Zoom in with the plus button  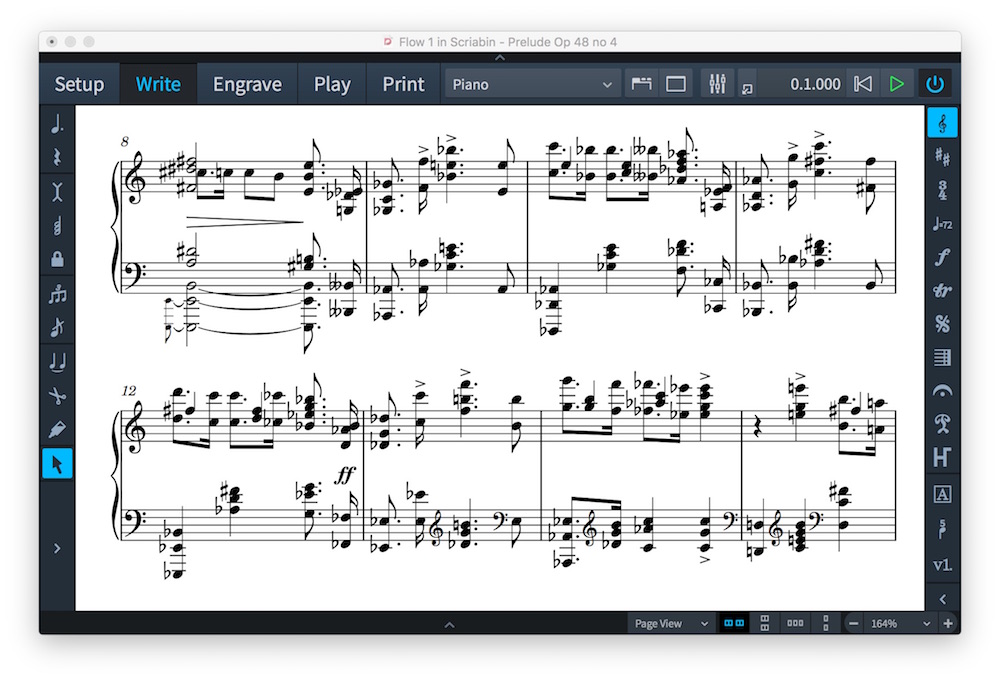tap(948, 624)
